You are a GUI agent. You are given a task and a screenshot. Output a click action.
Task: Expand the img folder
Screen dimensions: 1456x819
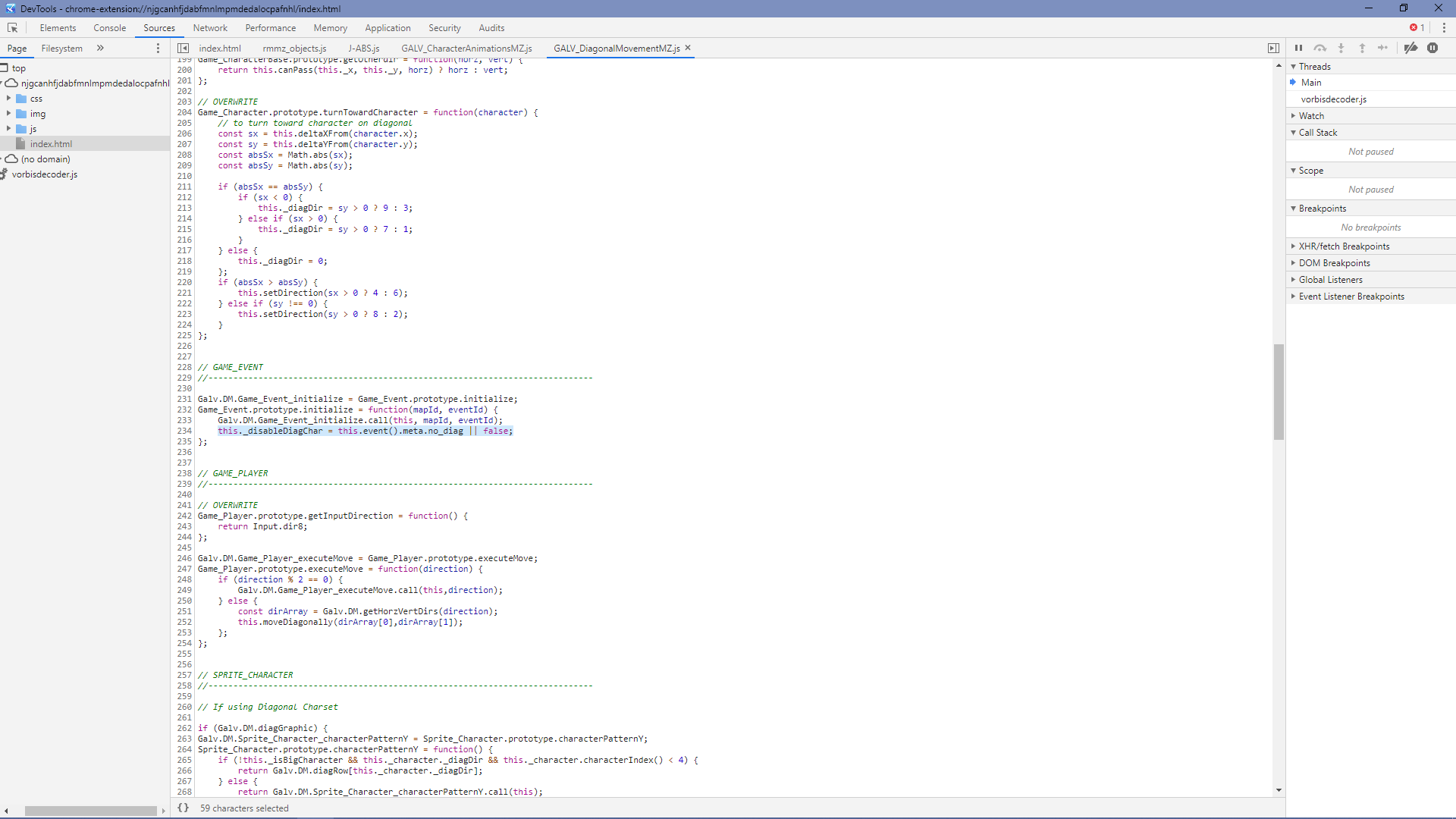(8, 114)
